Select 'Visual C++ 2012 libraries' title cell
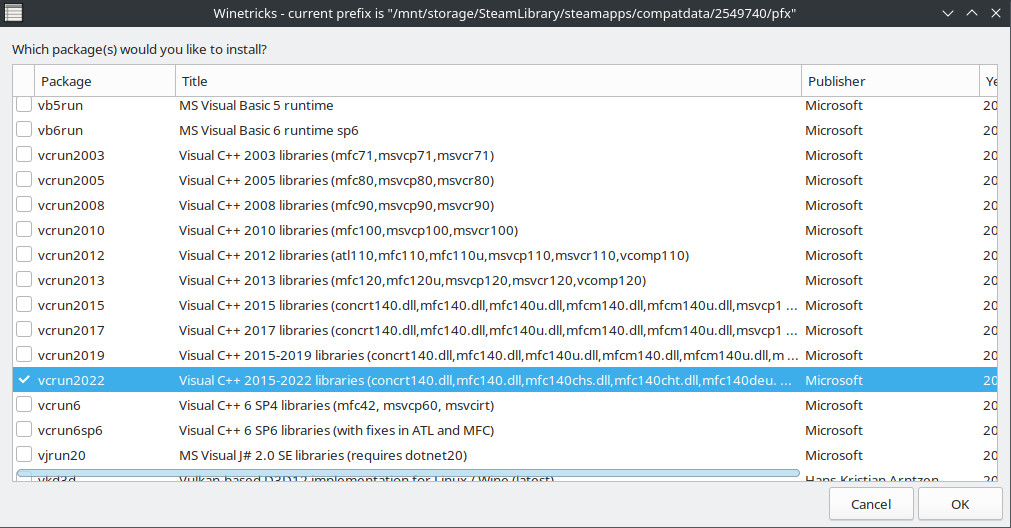This screenshot has width=1011, height=528. pos(434,255)
